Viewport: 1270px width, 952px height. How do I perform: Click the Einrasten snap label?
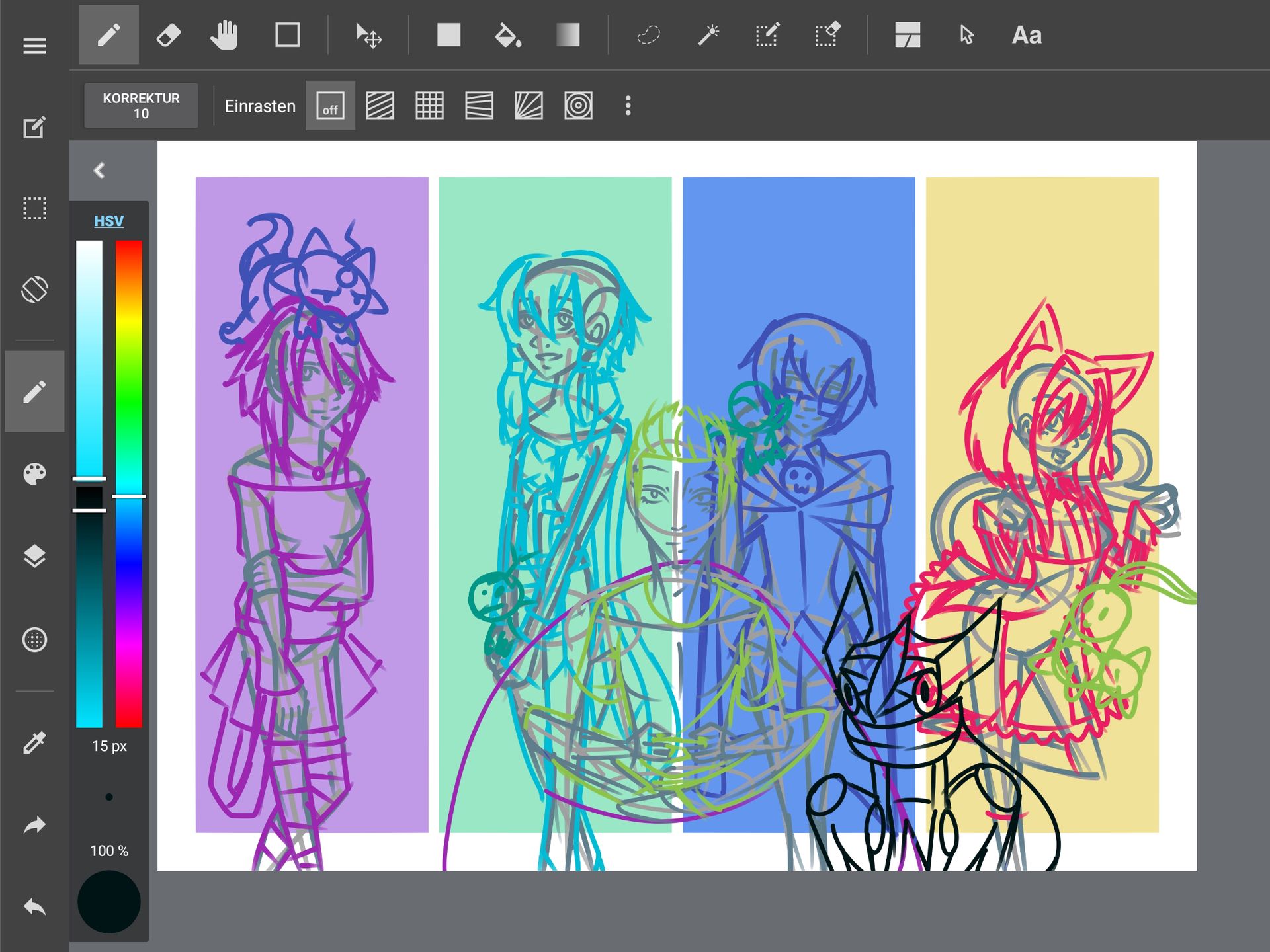[x=260, y=106]
